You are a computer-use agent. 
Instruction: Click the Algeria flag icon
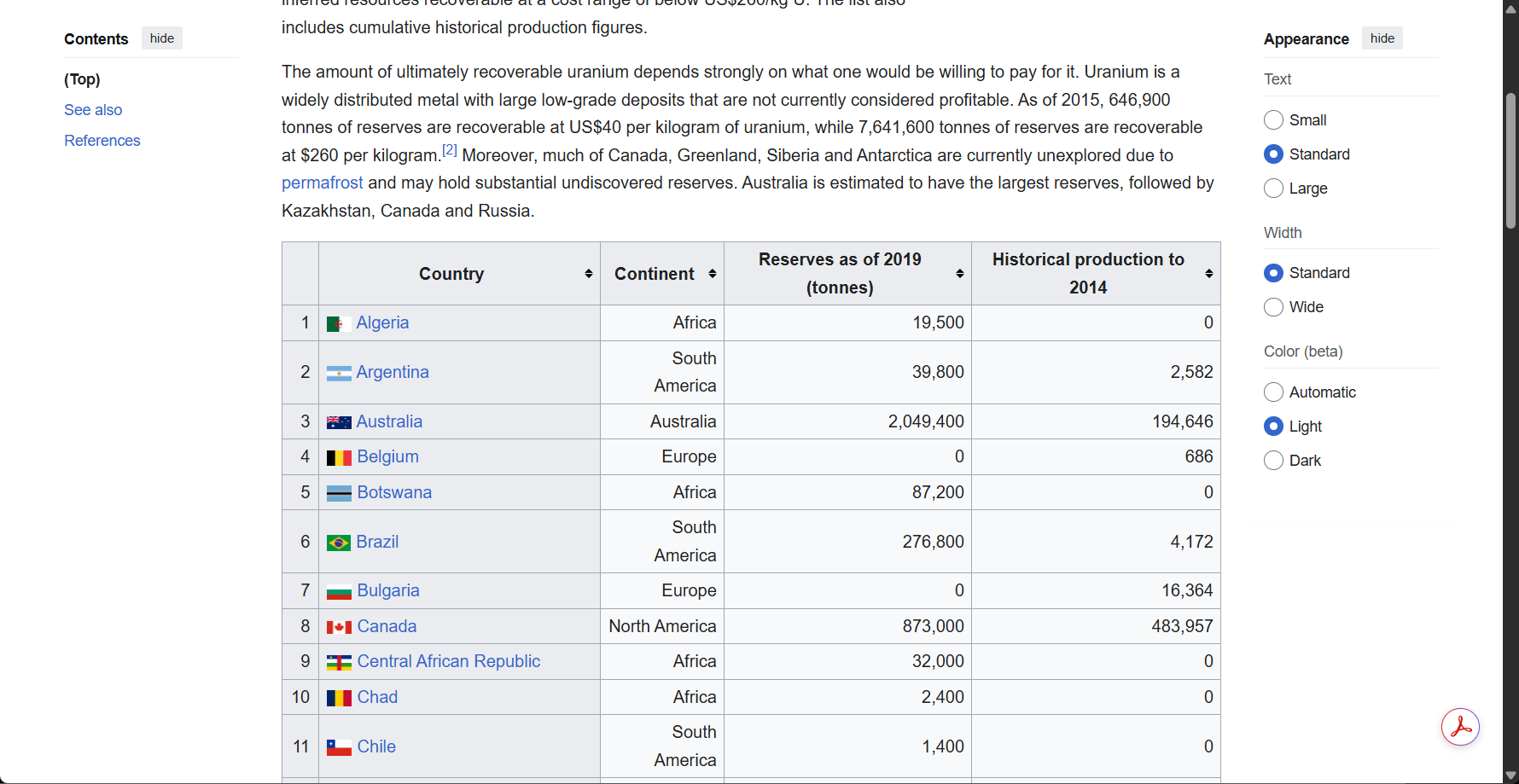(338, 324)
